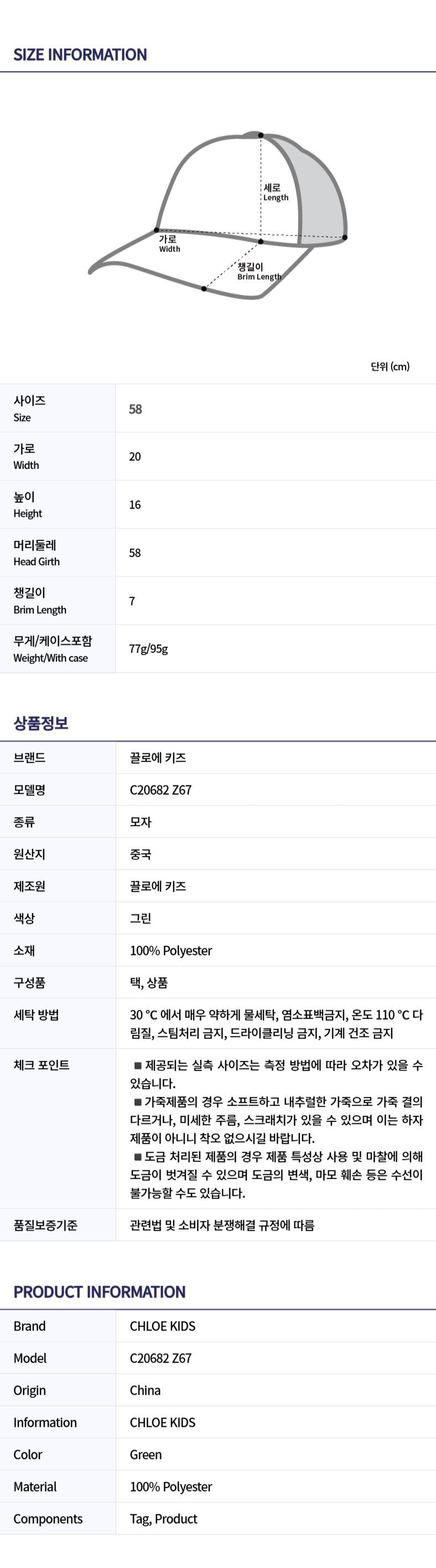Select the bold 58 value in the Size row
The image size is (436, 1568).
[136, 409]
